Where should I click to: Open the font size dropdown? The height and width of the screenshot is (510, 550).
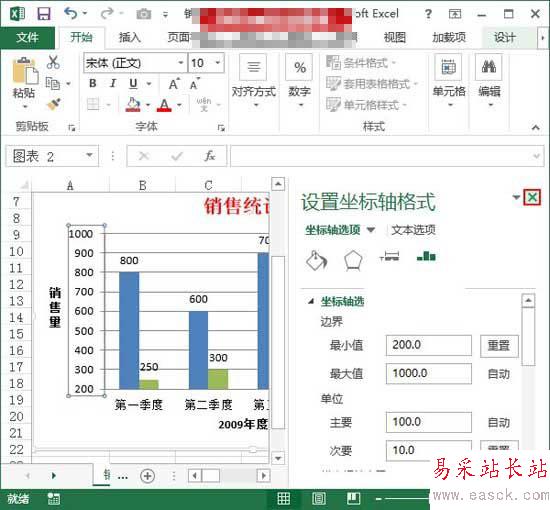pos(218,63)
